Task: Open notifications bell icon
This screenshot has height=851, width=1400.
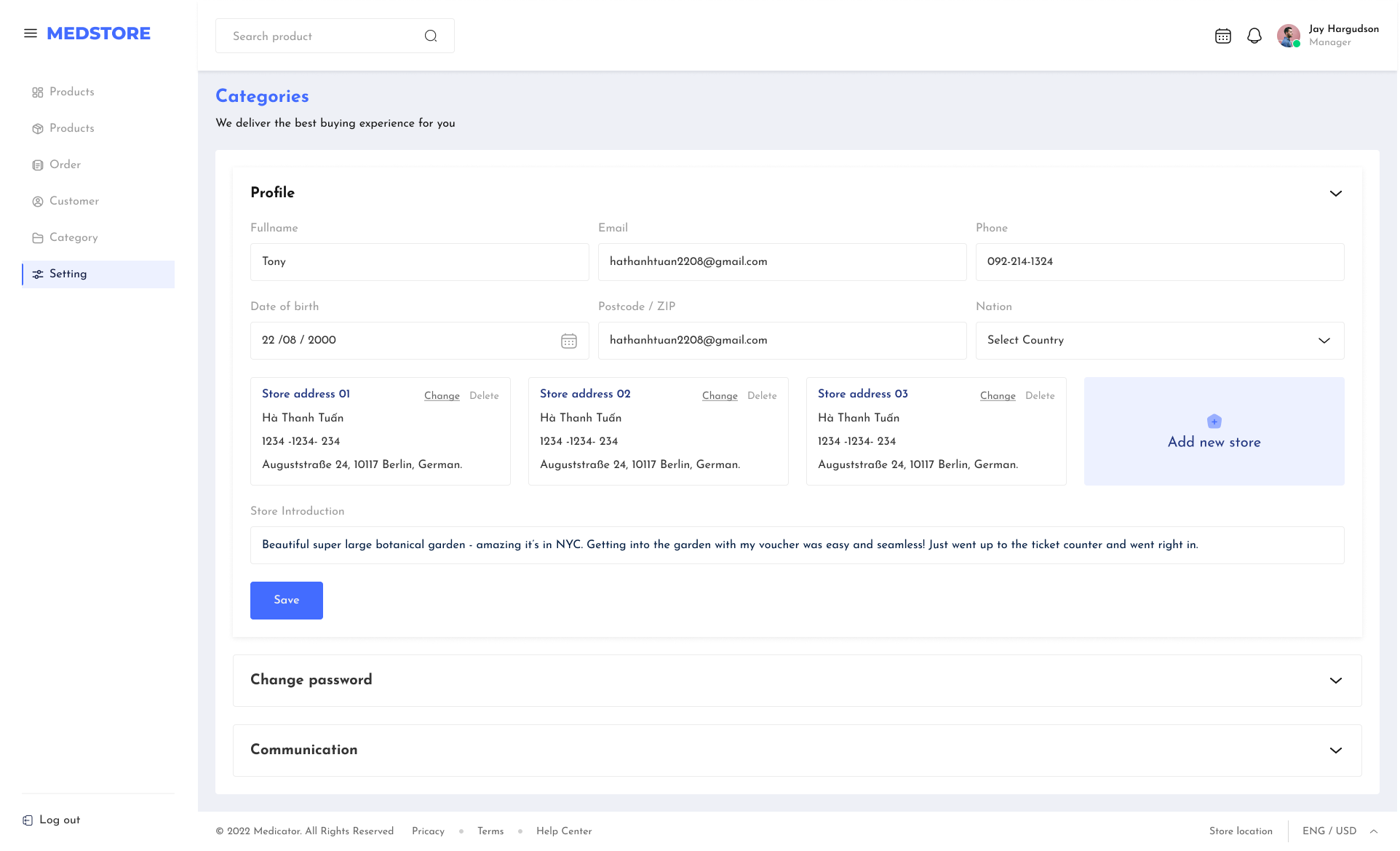Action: [1254, 36]
